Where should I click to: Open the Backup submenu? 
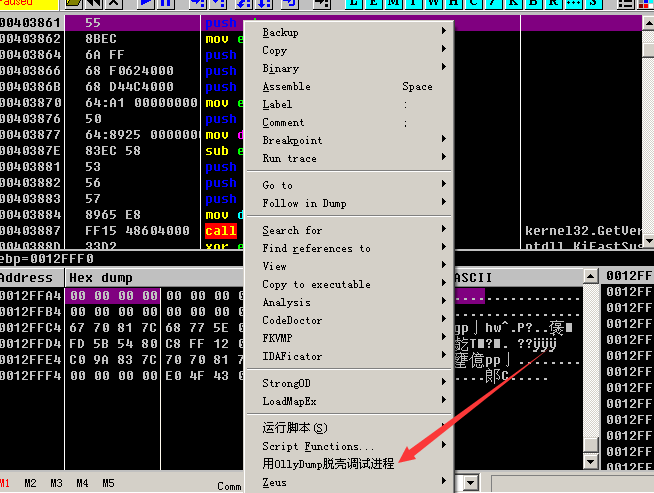pyautogui.click(x=349, y=32)
